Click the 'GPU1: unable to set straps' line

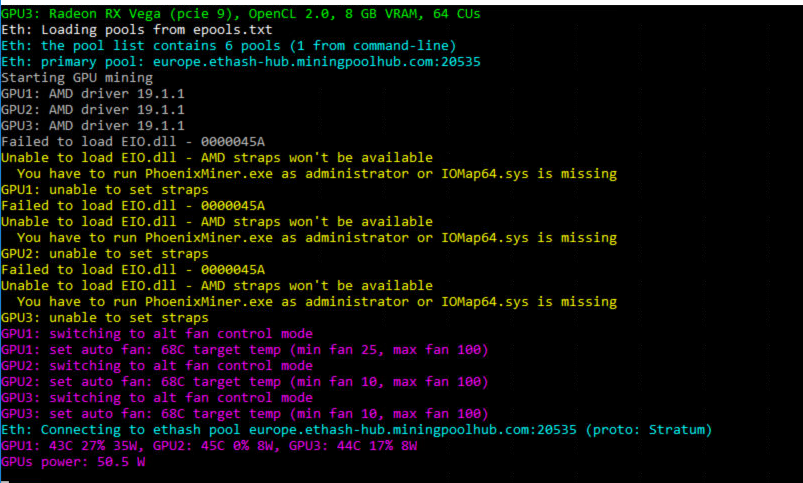(105, 190)
